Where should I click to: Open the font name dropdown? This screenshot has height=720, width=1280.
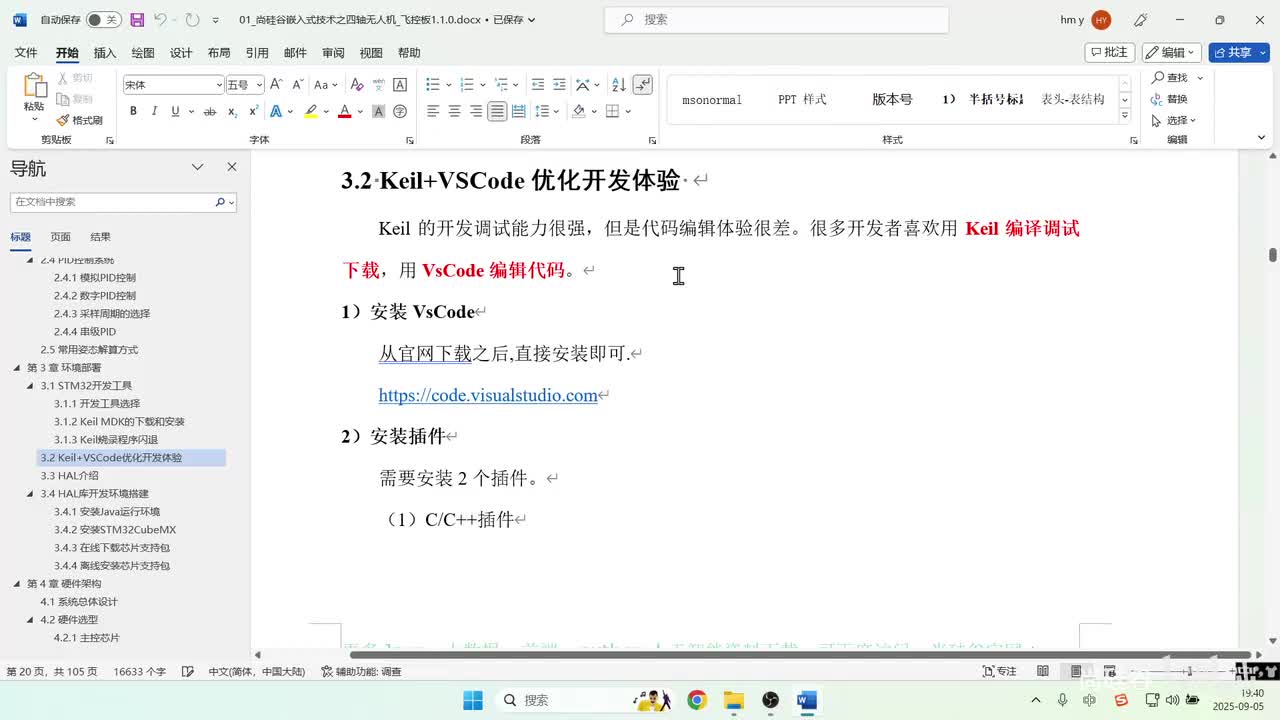219,85
